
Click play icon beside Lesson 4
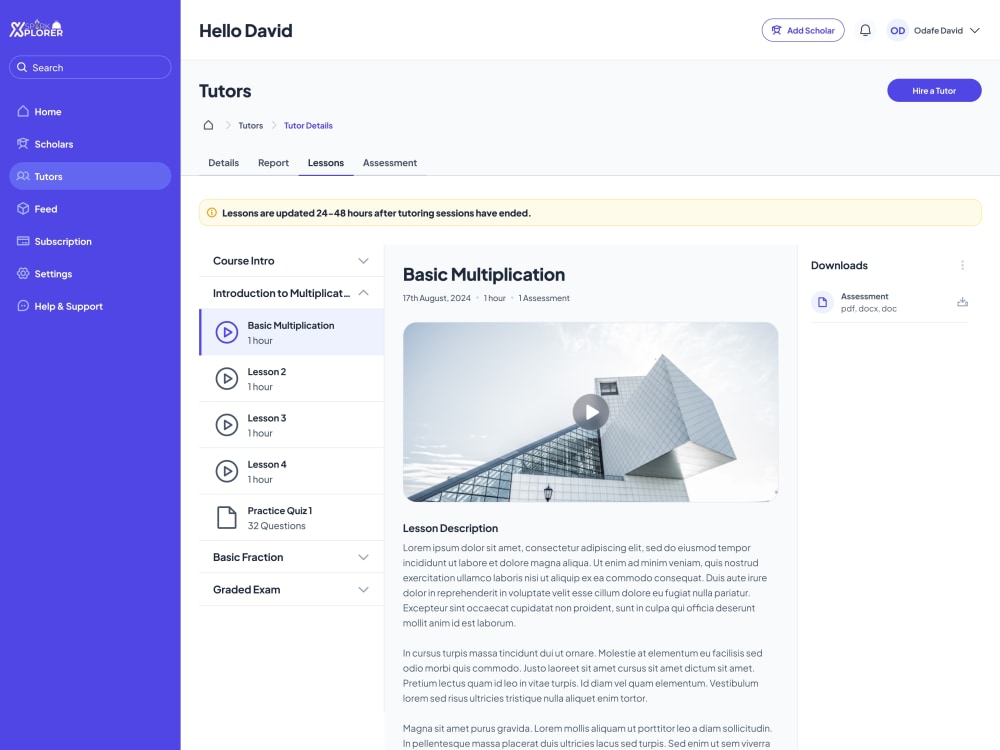click(226, 471)
